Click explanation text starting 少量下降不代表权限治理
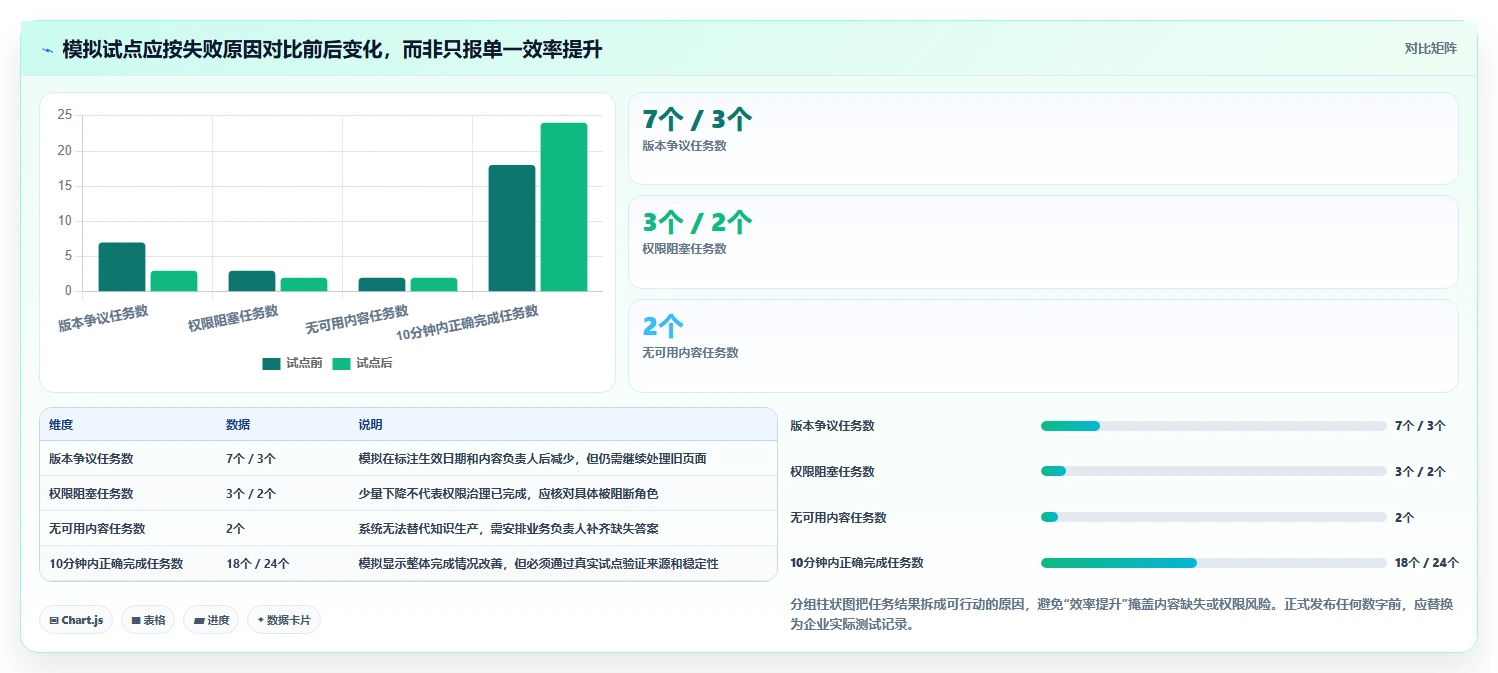The width and height of the screenshot is (1498, 673). click(x=508, y=494)
